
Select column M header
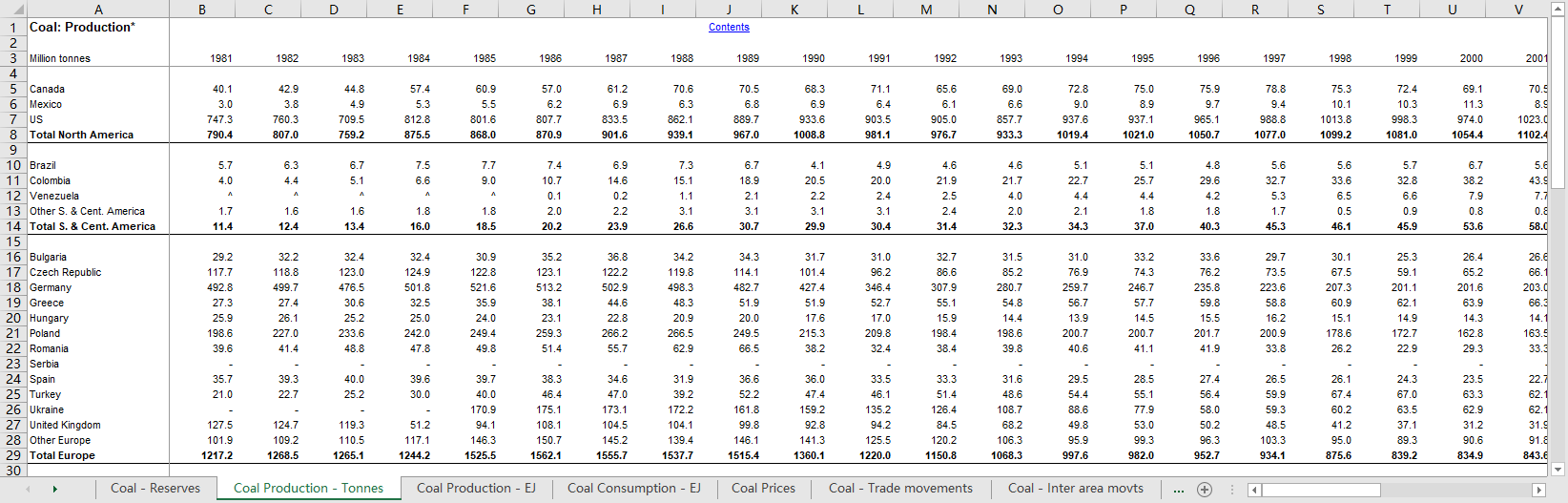926,9
